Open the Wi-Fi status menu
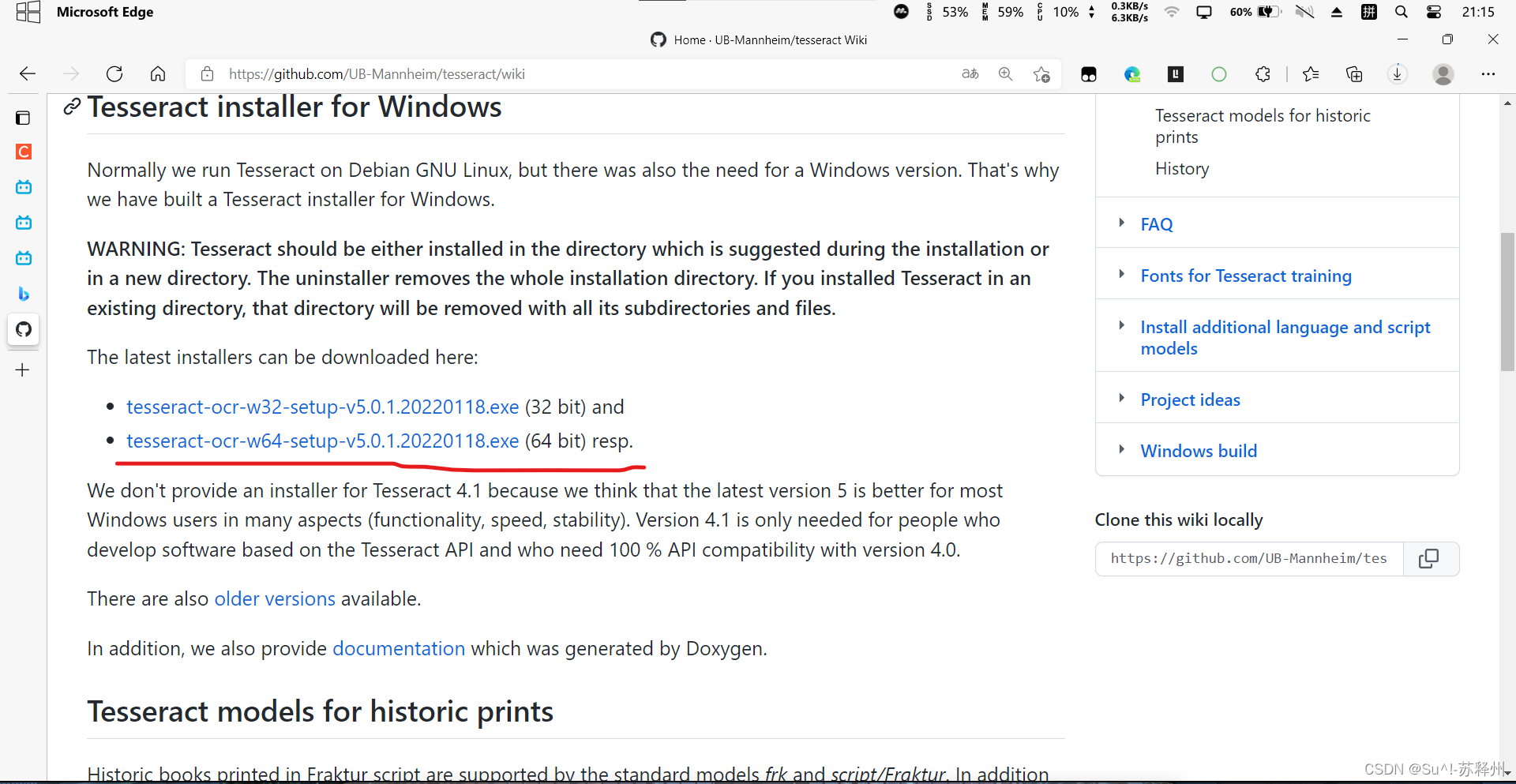Screen dimensions: 1516x784 point(1172,12)
